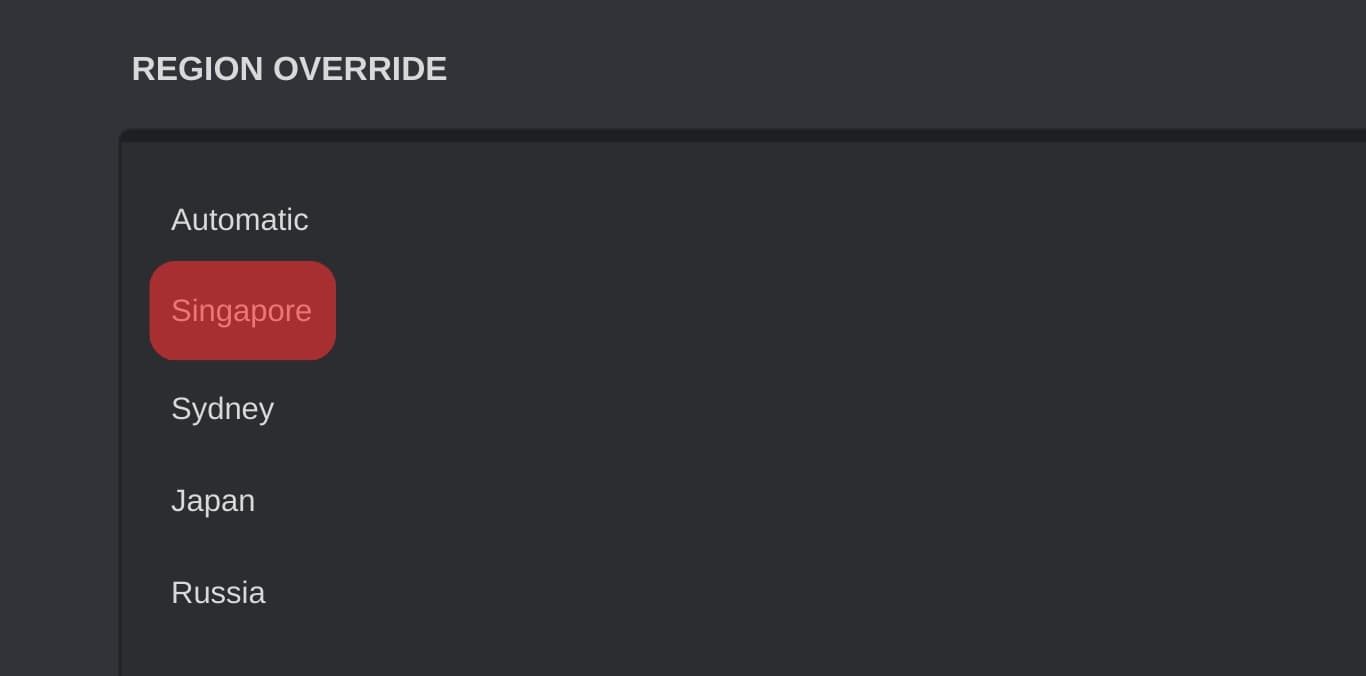Choose Russia from the region options

(218, 592)
